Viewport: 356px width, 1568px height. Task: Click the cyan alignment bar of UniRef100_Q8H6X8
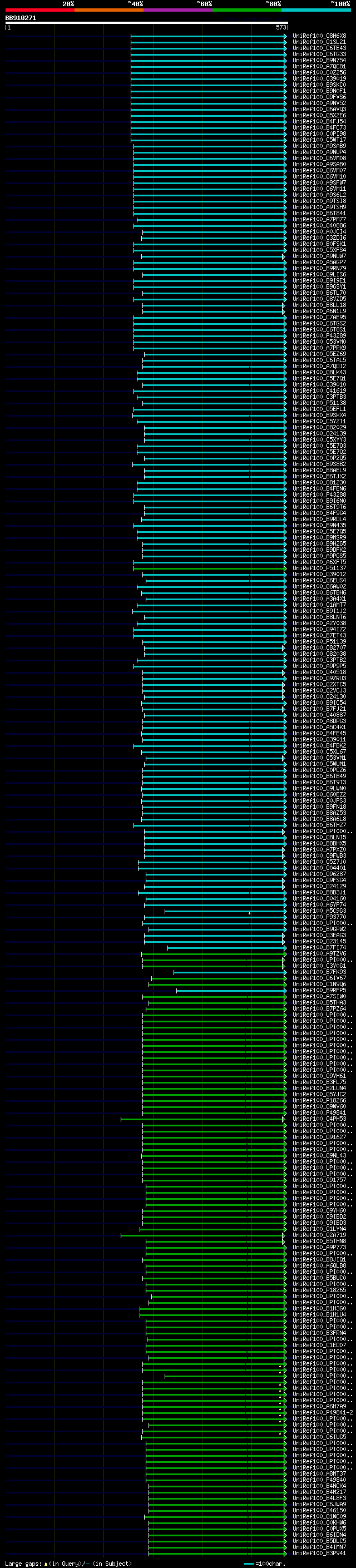tap(208, 36)
